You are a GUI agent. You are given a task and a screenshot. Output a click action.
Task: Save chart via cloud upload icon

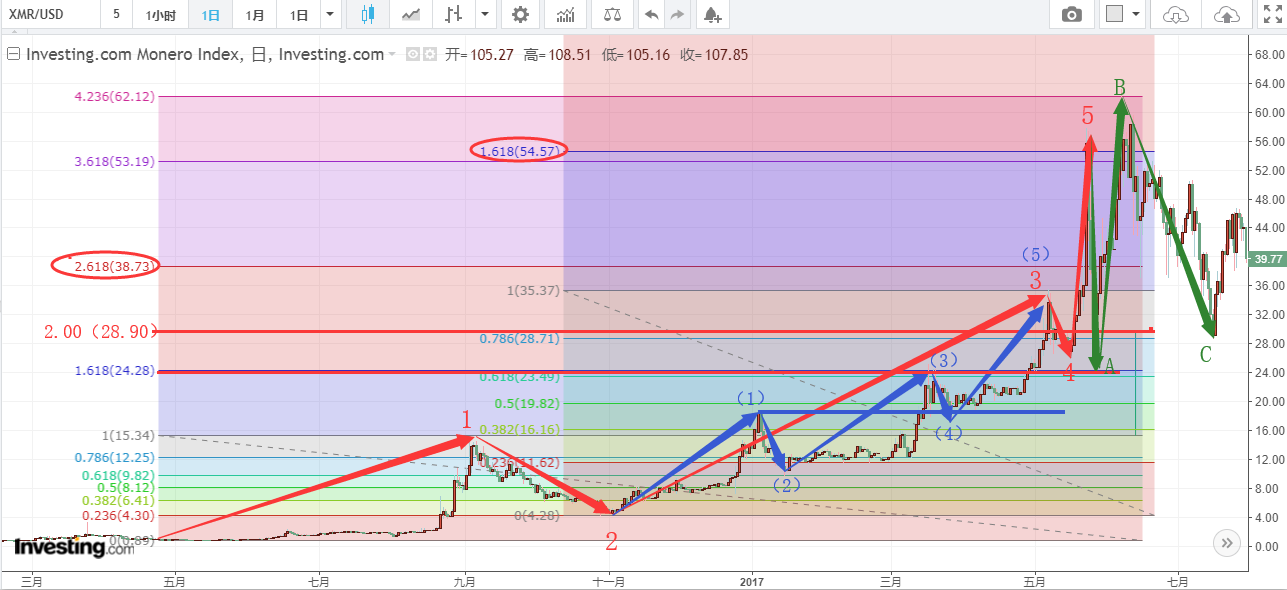click(1226, 14)
